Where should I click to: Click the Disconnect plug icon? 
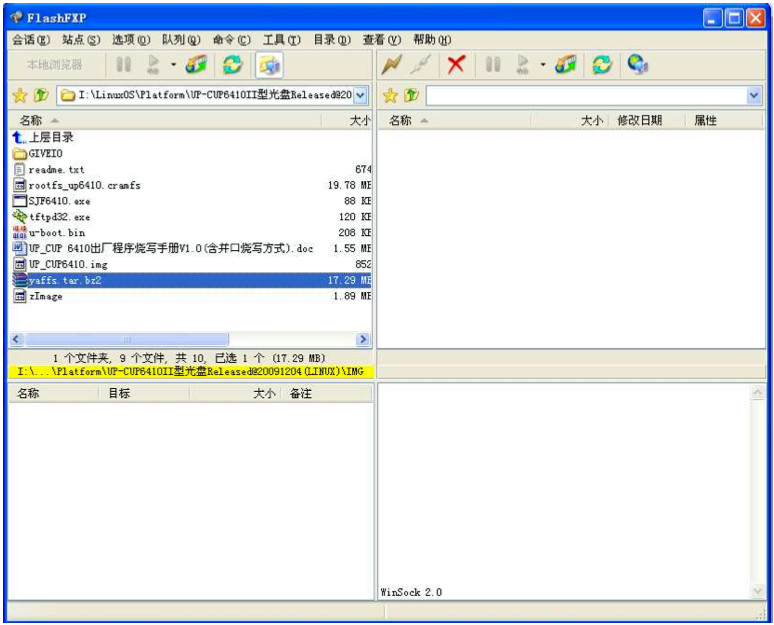click(x=421, y=64)
